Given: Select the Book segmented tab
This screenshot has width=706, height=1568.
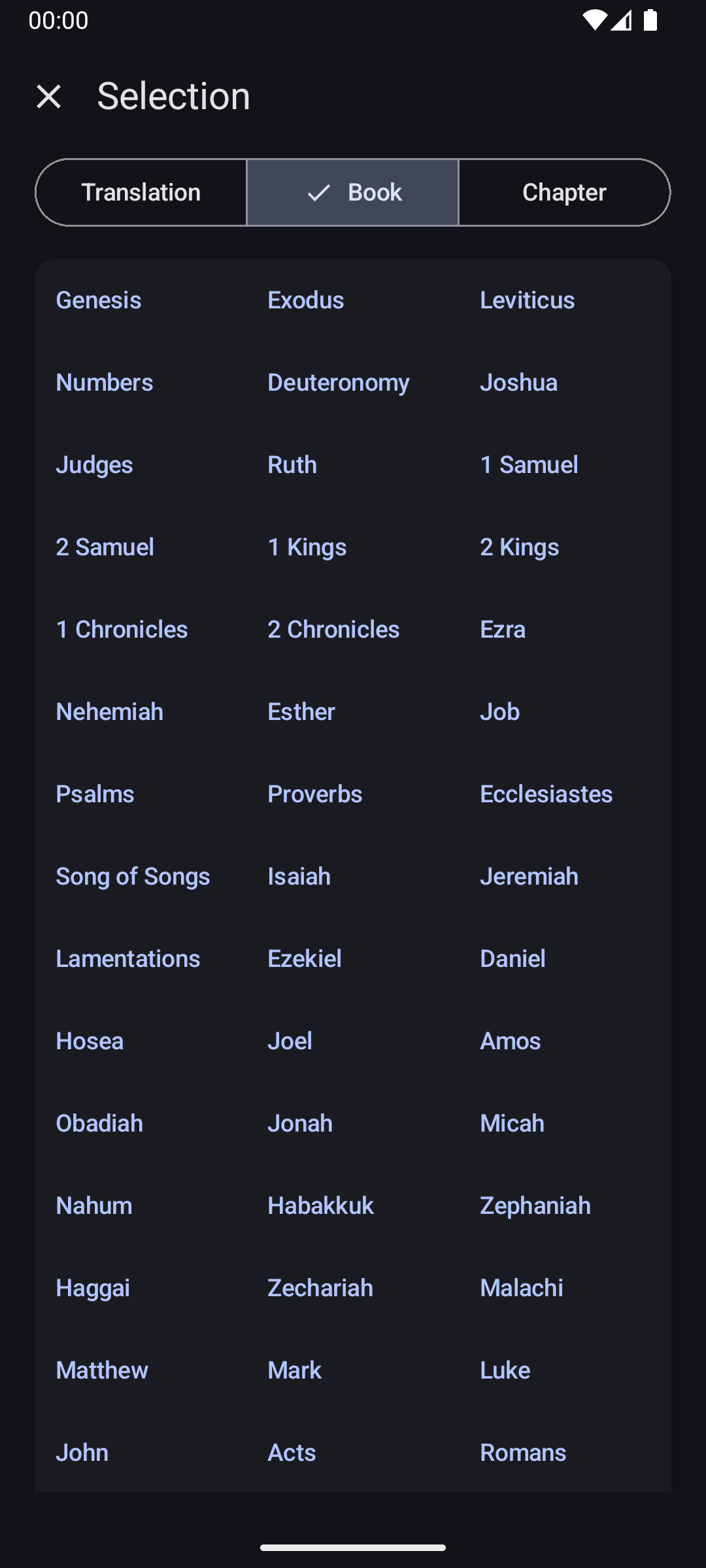Looking at the screenshot, I should click(353, 192).
